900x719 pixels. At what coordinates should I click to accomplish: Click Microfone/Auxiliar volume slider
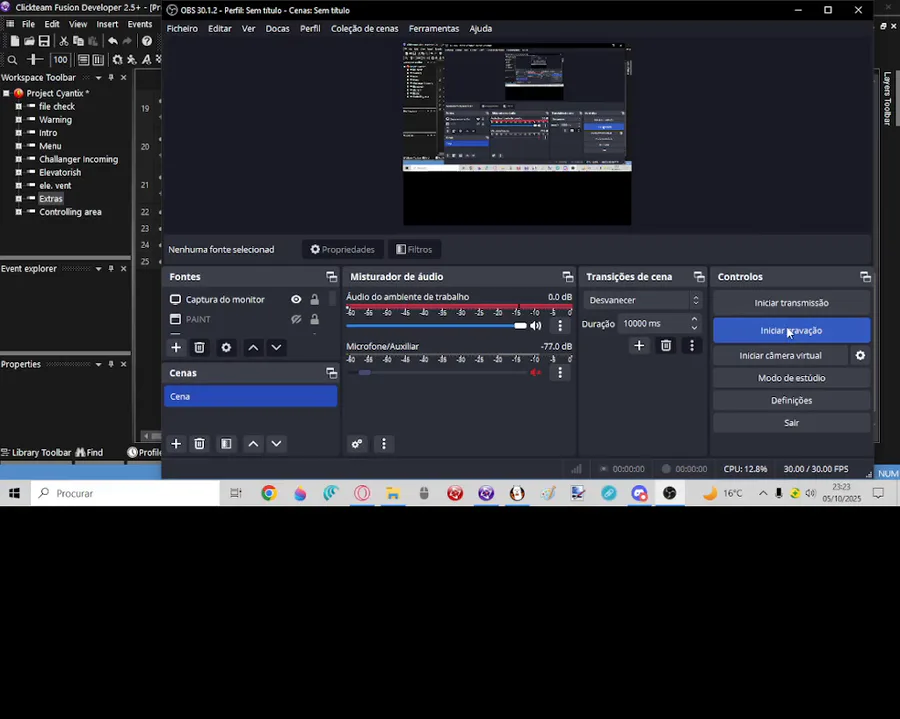(436, 372)
